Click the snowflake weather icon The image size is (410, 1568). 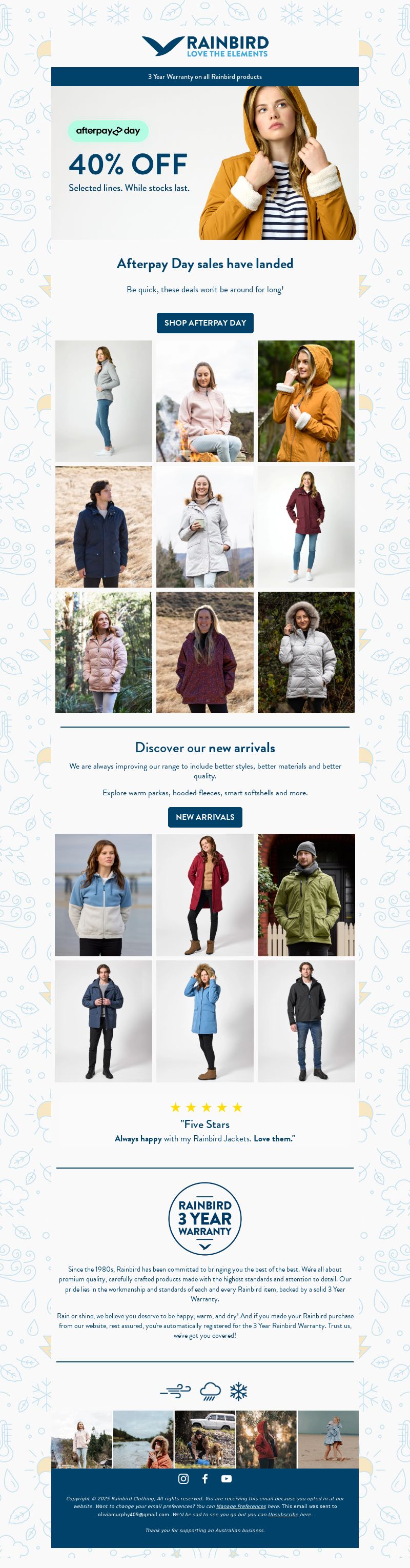(x=238, y=1391)
